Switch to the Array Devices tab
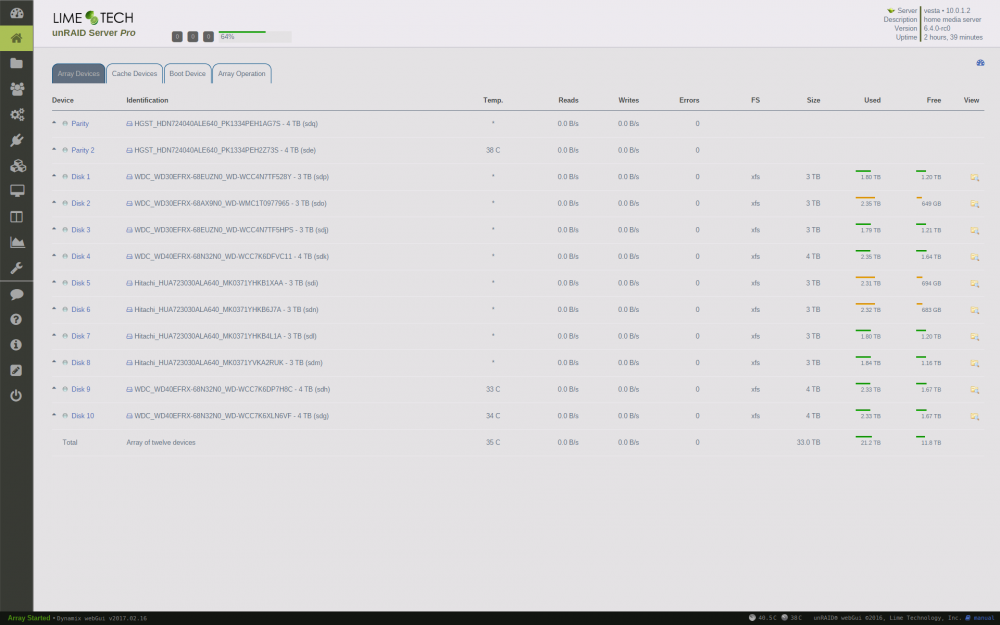This screenshot has width=1000, height=625. point(78,73)
